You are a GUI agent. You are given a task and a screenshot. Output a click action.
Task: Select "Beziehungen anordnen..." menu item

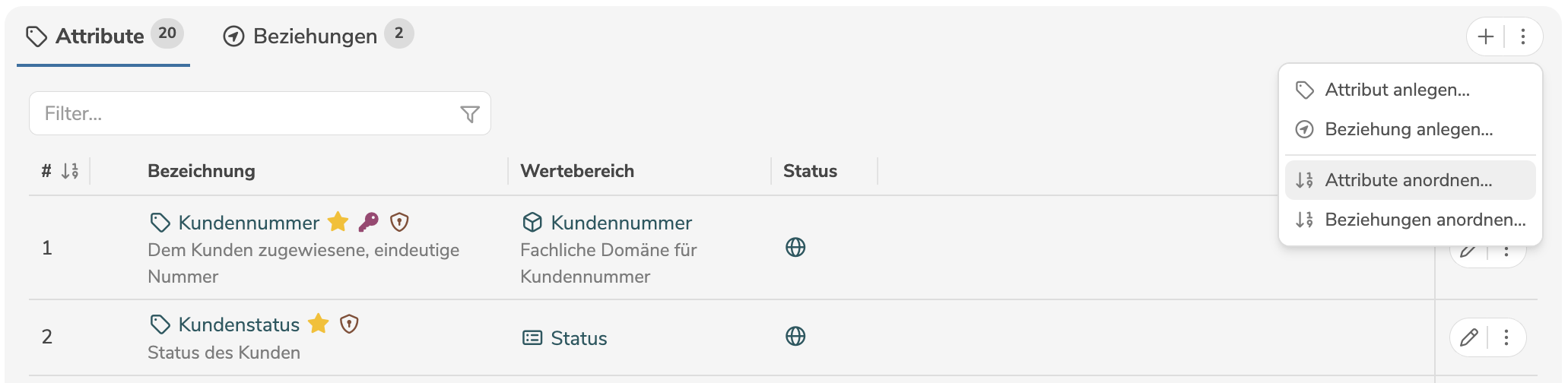tap(1425, 220)
